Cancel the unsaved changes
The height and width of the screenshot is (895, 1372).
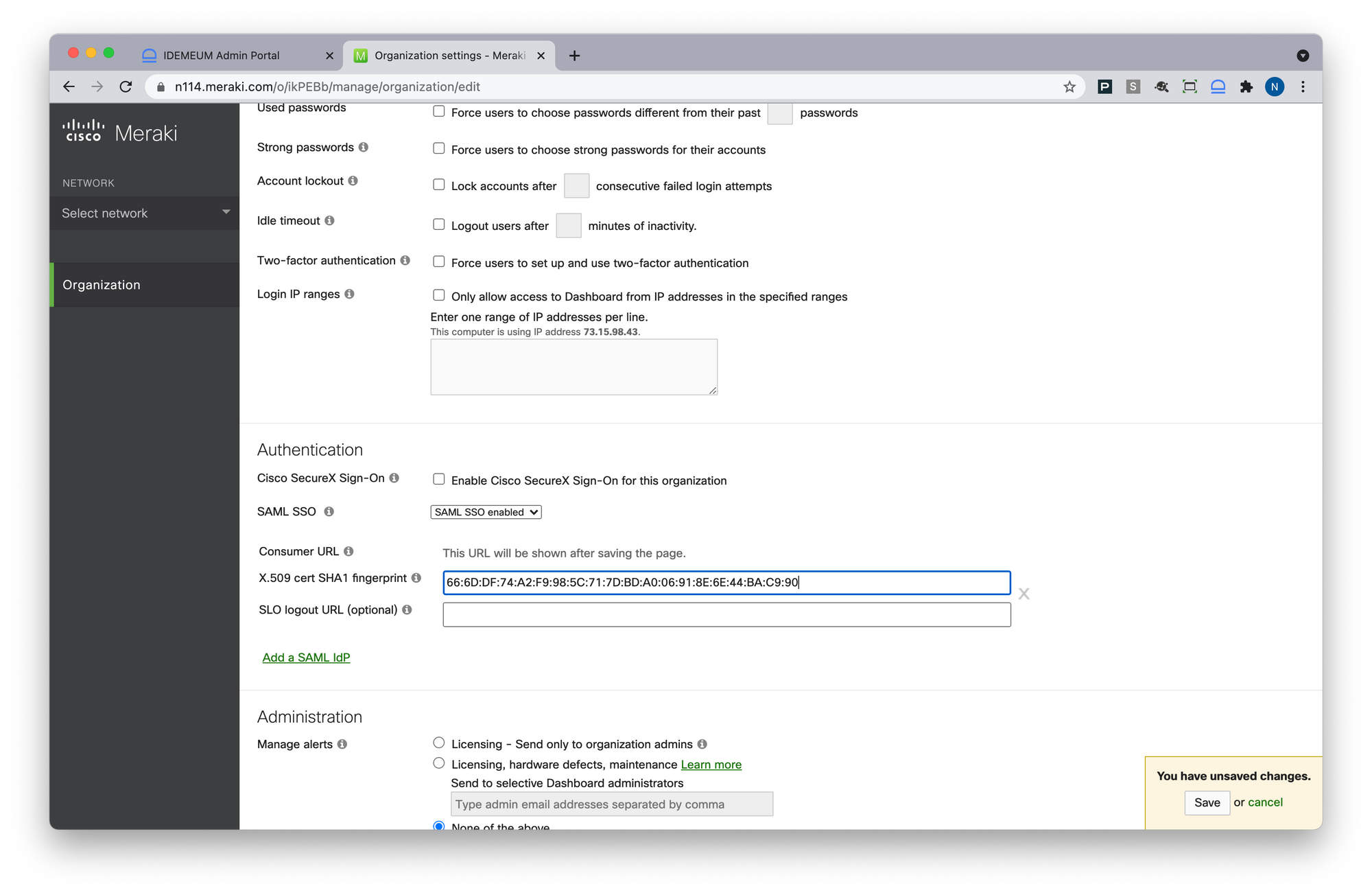(x=1265, y=802)
